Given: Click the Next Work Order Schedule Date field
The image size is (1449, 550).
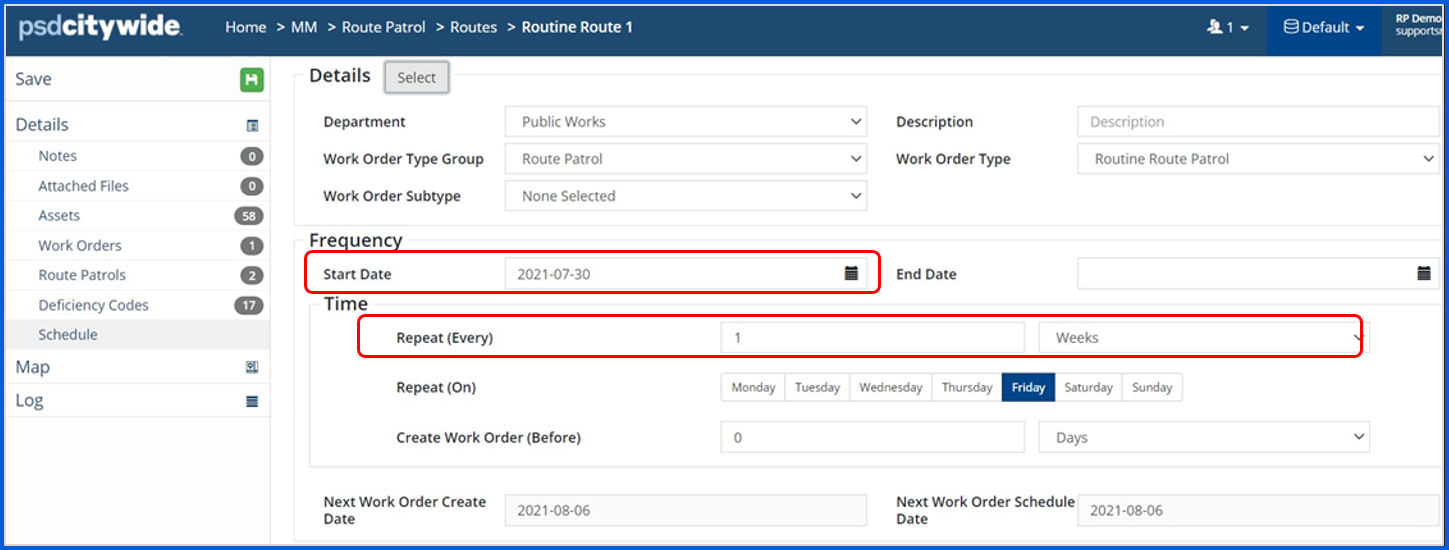Looking at the screenshot, I should point(1258,510).
